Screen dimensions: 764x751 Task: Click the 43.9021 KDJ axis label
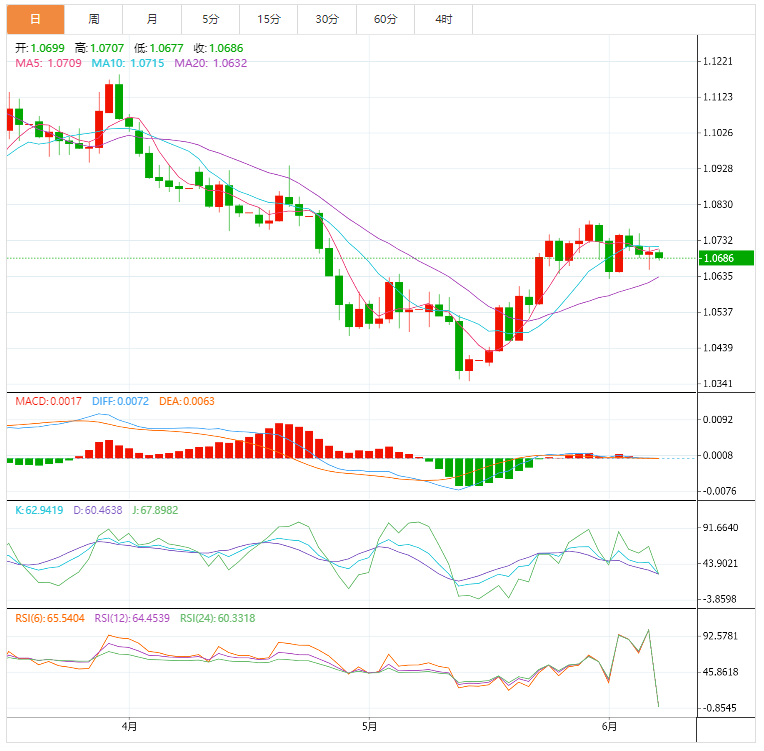(720, 564)
